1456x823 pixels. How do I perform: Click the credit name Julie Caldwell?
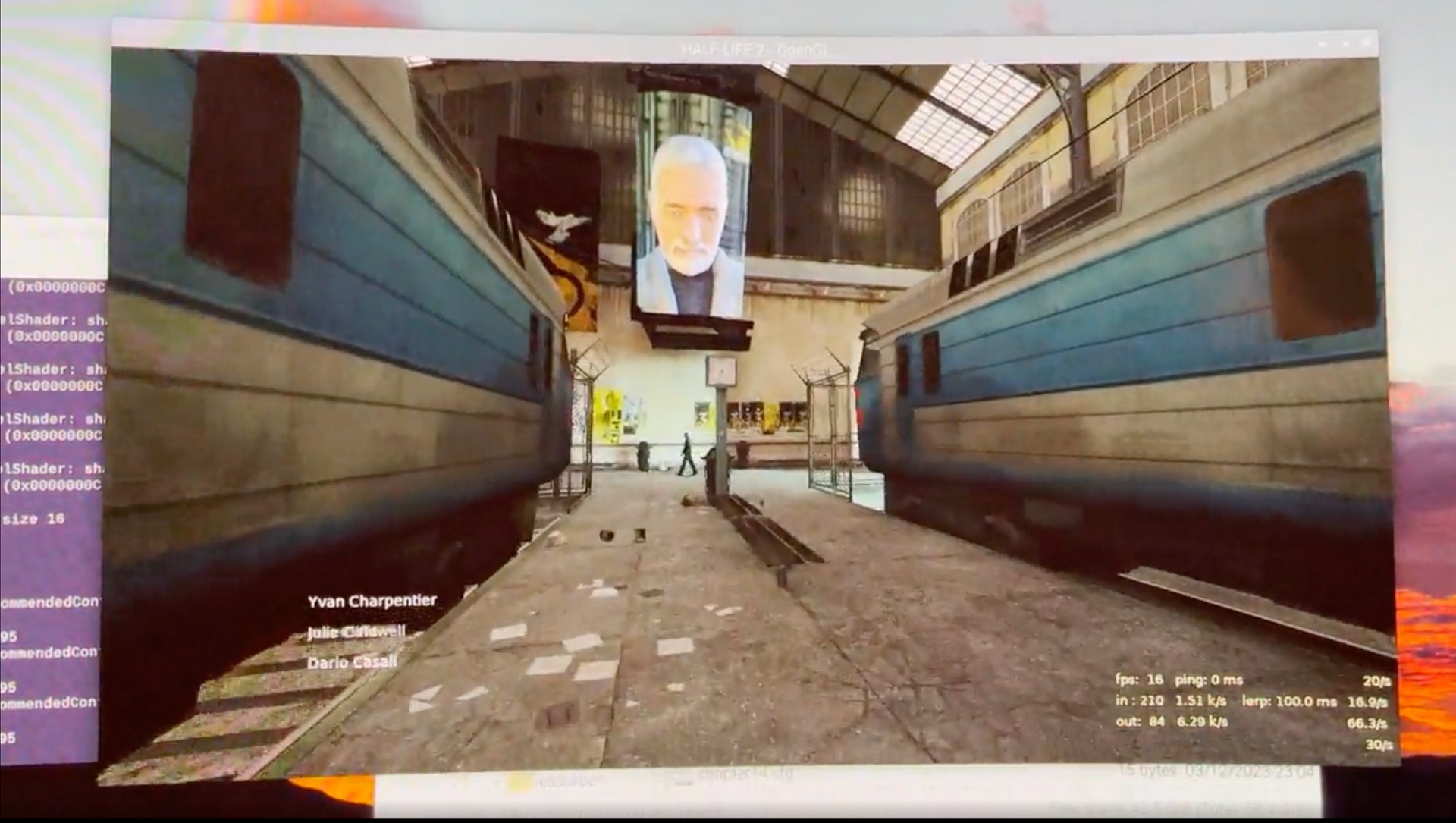[x=356, y=632]
